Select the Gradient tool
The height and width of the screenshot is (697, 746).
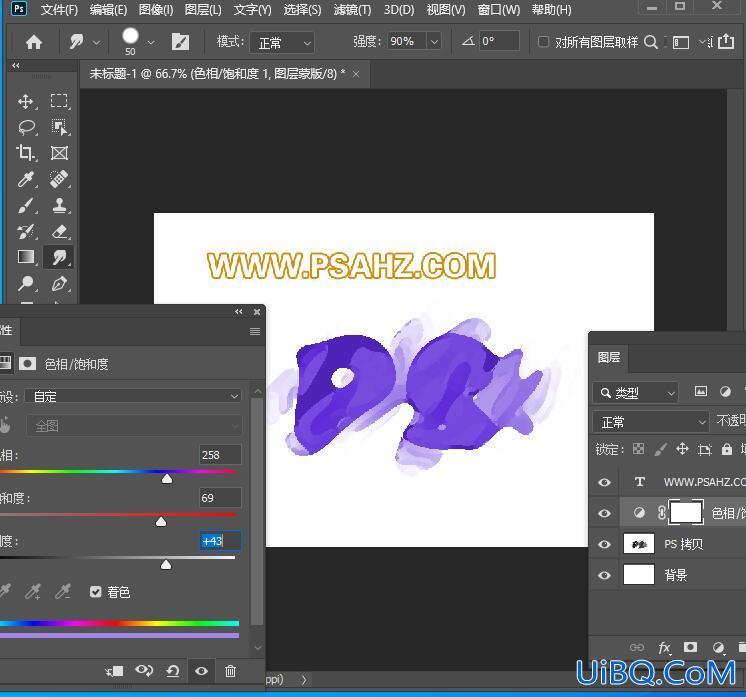pos(26,257)
